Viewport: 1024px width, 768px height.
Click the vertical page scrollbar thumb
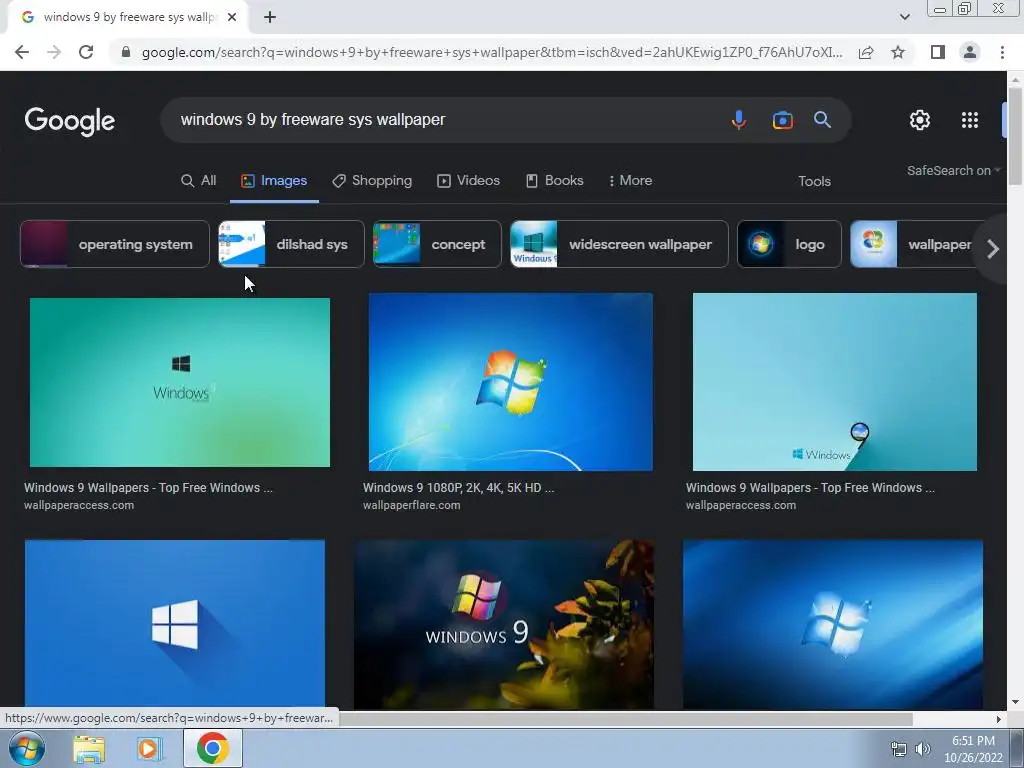(x=1015, y=134)
